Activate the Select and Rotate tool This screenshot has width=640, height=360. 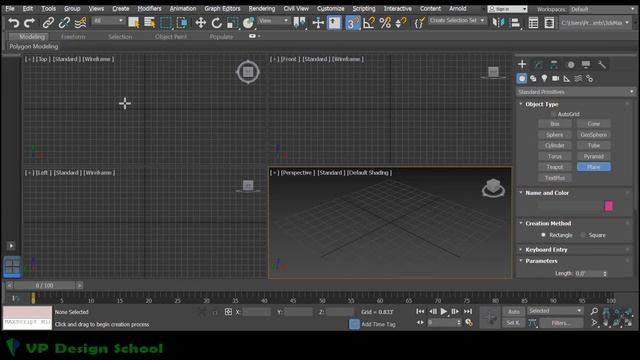pos(216,23)
